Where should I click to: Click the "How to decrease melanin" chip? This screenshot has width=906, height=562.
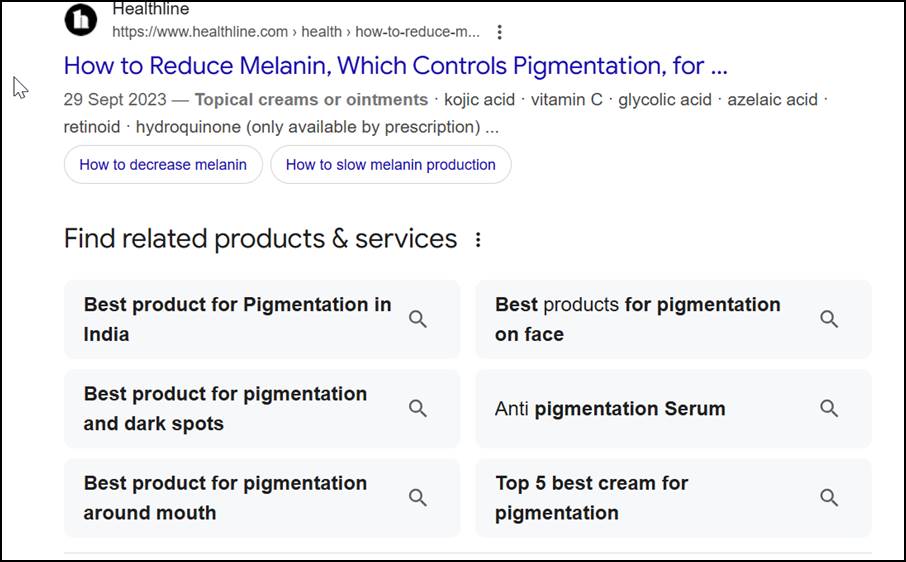163,165
